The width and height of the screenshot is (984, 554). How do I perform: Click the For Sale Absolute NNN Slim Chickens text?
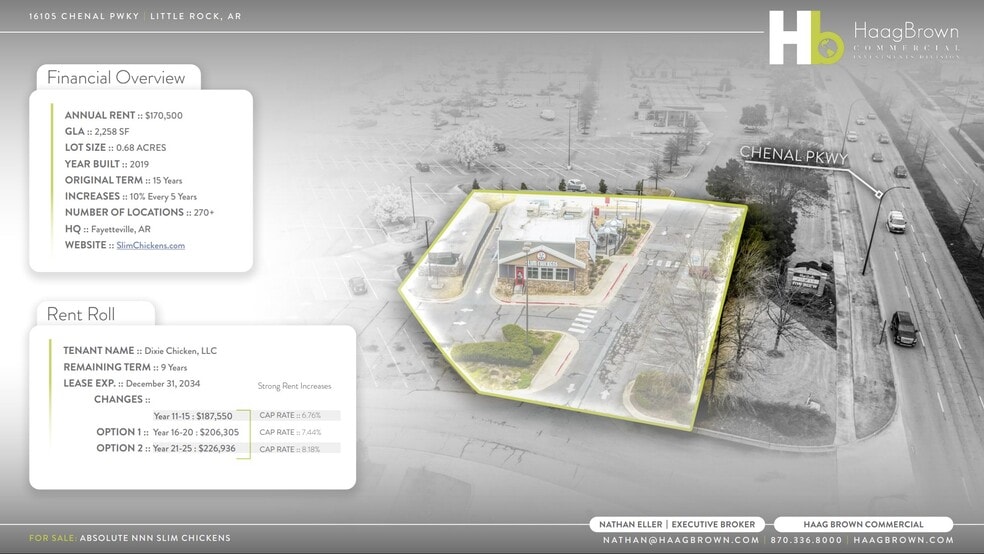pos(130,538)
